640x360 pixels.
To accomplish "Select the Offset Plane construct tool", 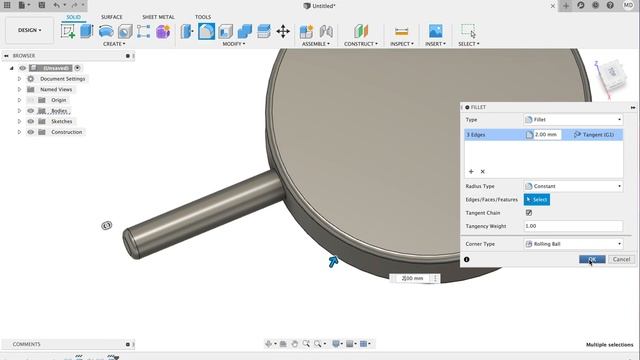I will tap(361, 31).
